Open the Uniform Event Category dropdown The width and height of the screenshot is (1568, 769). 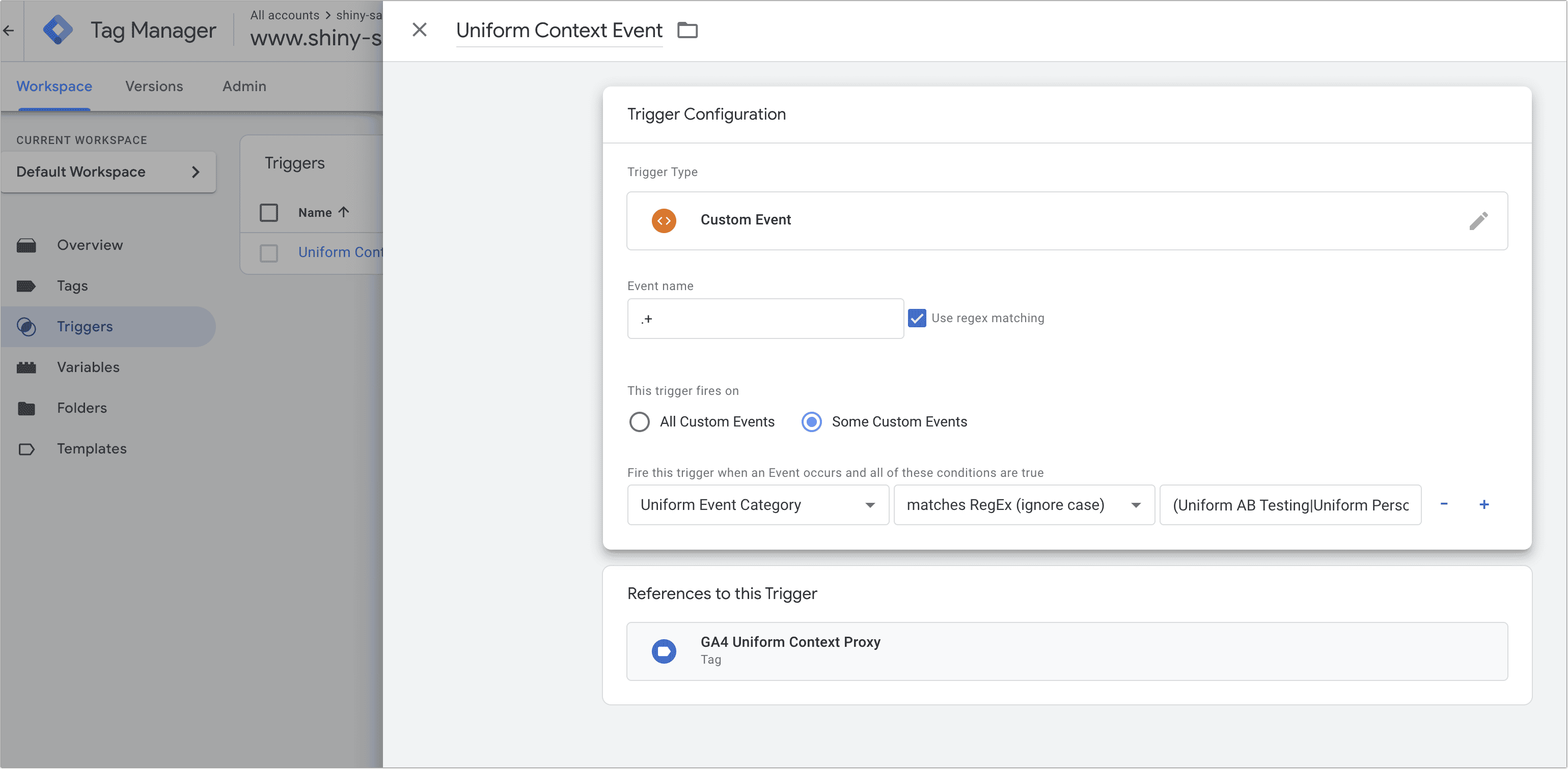pos(758,504)
